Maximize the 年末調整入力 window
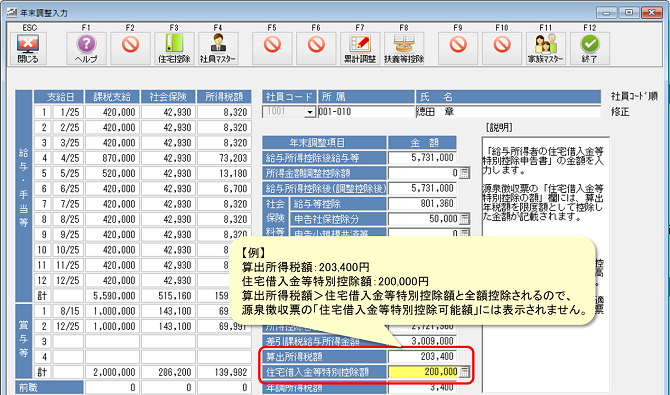670x395 pixels. coord(629,12)
